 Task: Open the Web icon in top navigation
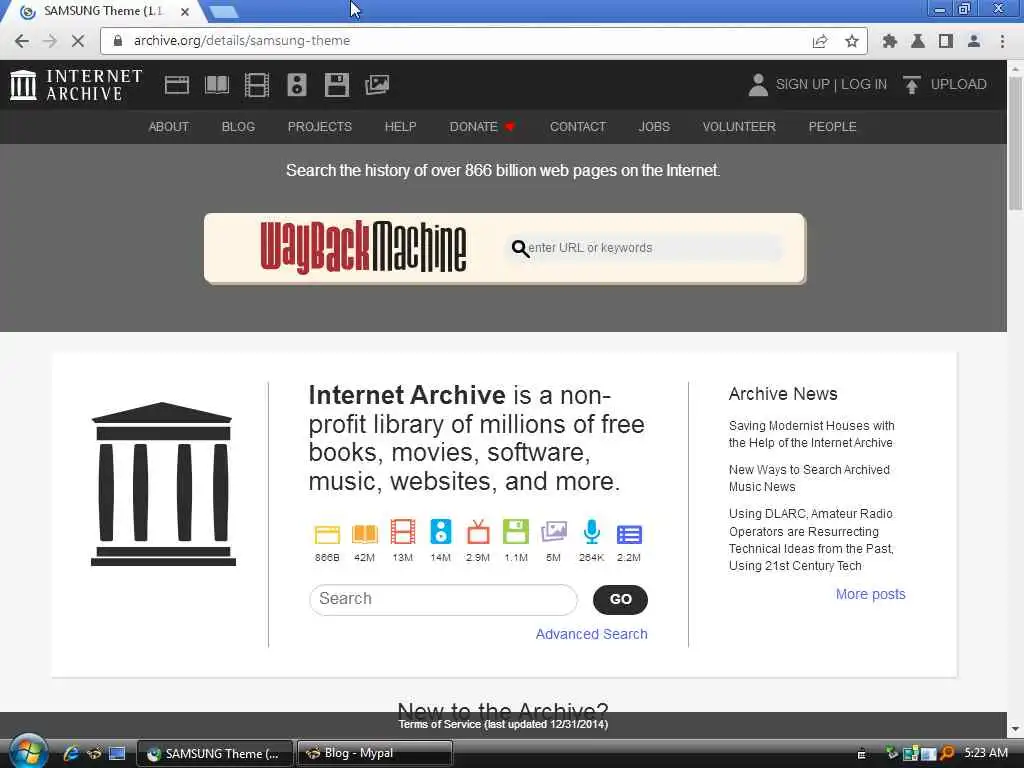[176, 85]
